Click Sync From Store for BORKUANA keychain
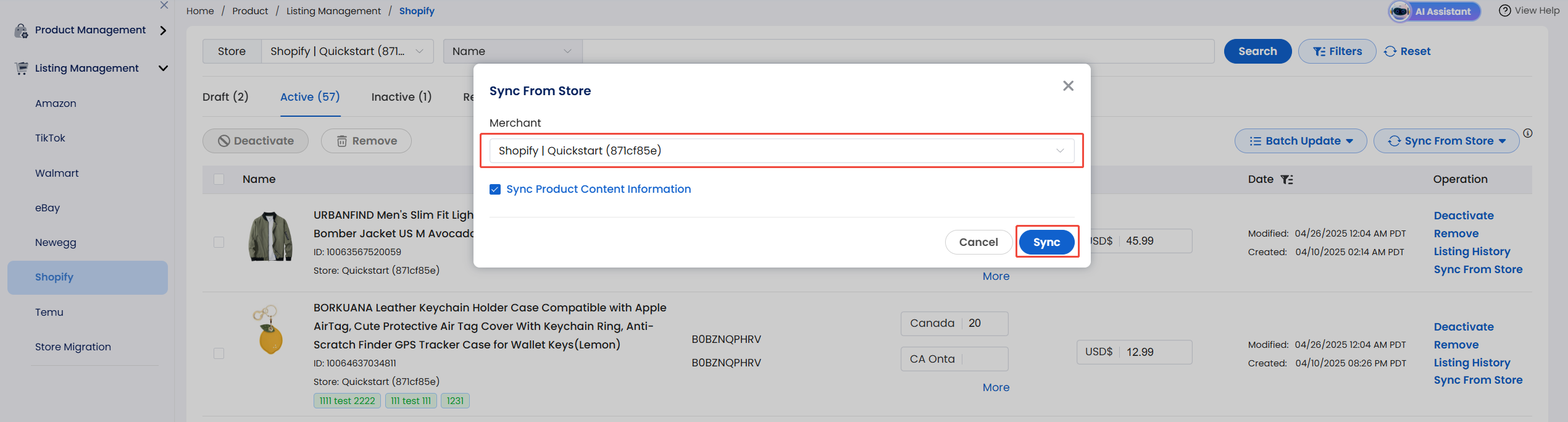 click(x=1478, y=380)
